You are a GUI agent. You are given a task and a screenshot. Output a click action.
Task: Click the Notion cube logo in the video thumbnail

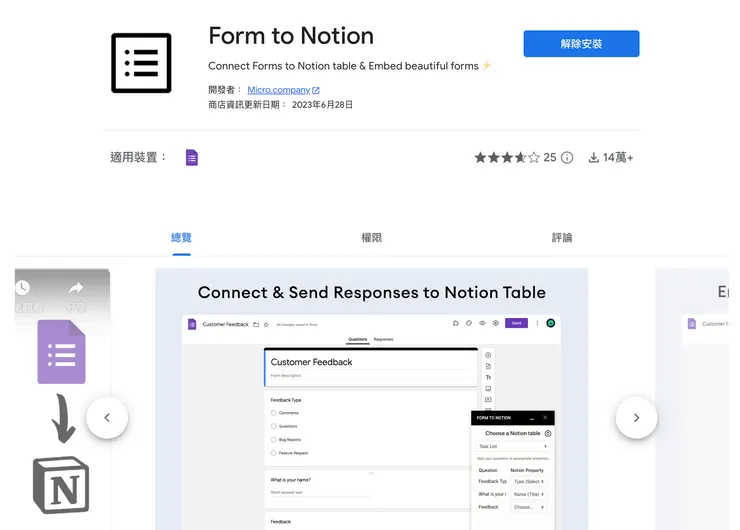click(x=61, y=485)
